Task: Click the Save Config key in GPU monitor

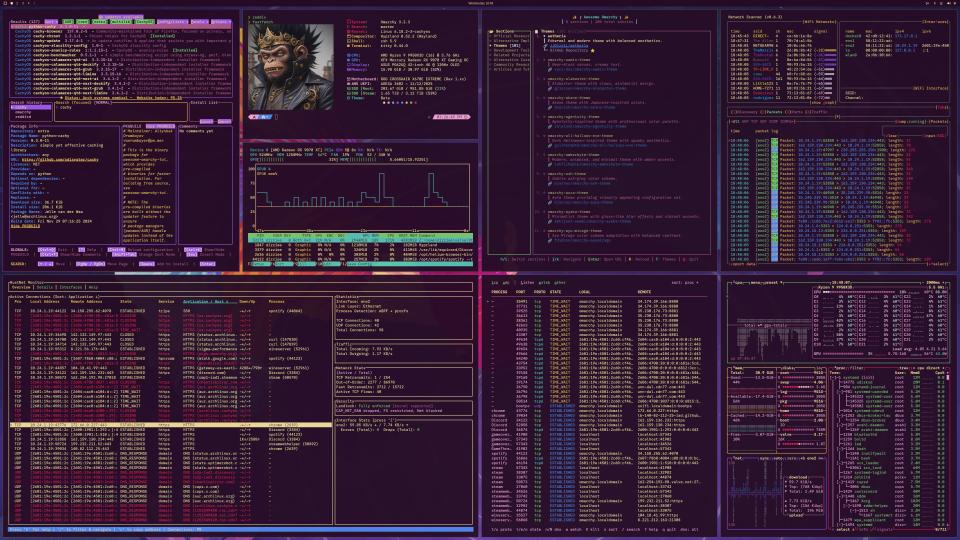Action: 358,264
